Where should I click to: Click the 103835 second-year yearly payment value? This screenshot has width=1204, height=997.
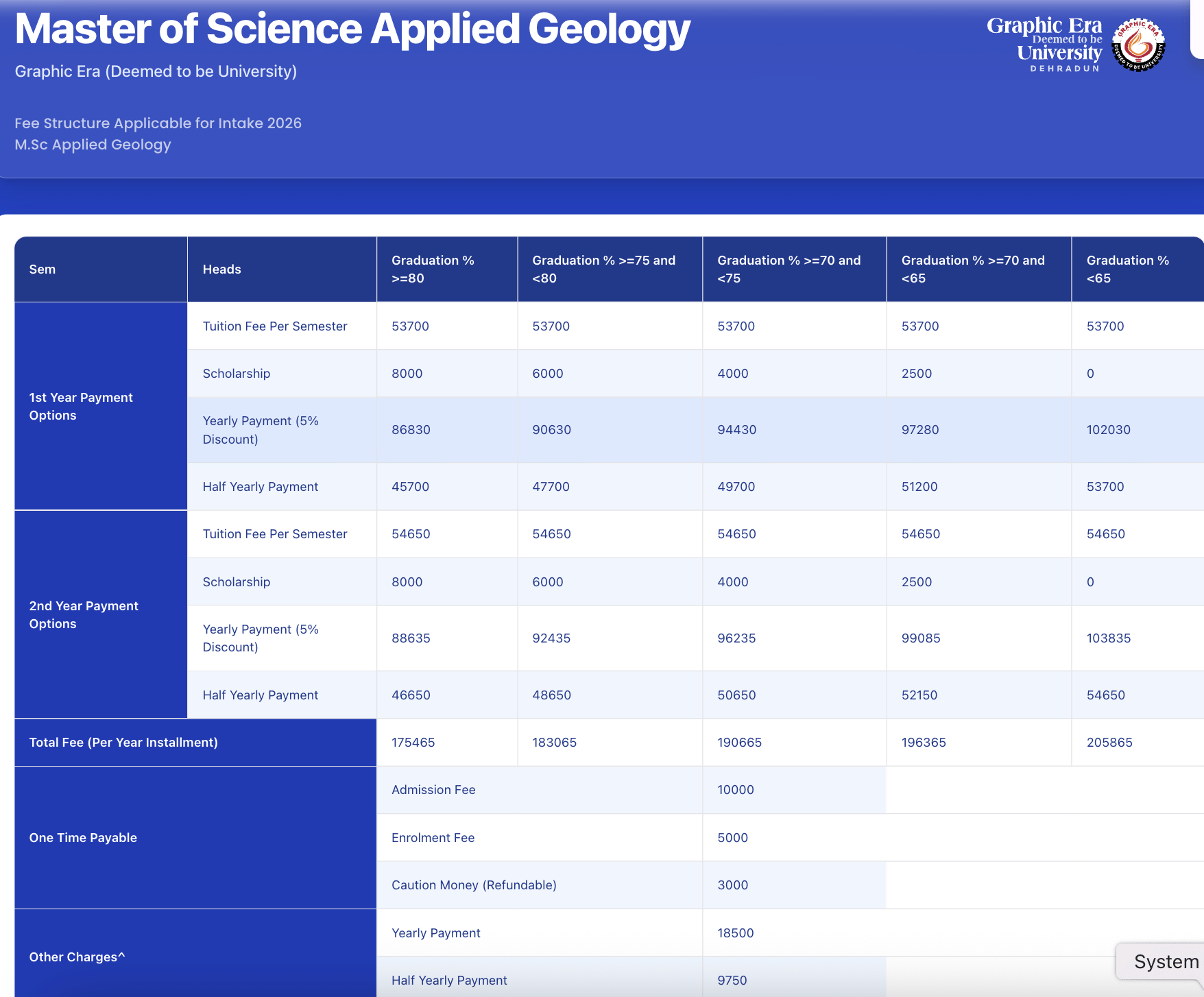point(1108,638)
